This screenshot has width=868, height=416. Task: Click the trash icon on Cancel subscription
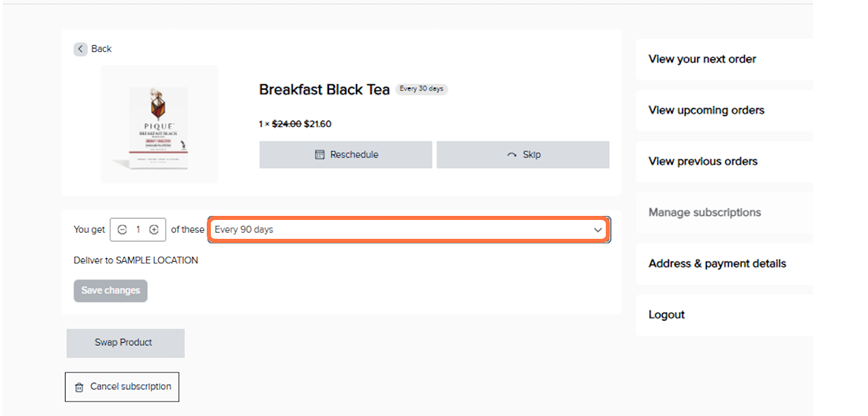click(x=79, y=387)
